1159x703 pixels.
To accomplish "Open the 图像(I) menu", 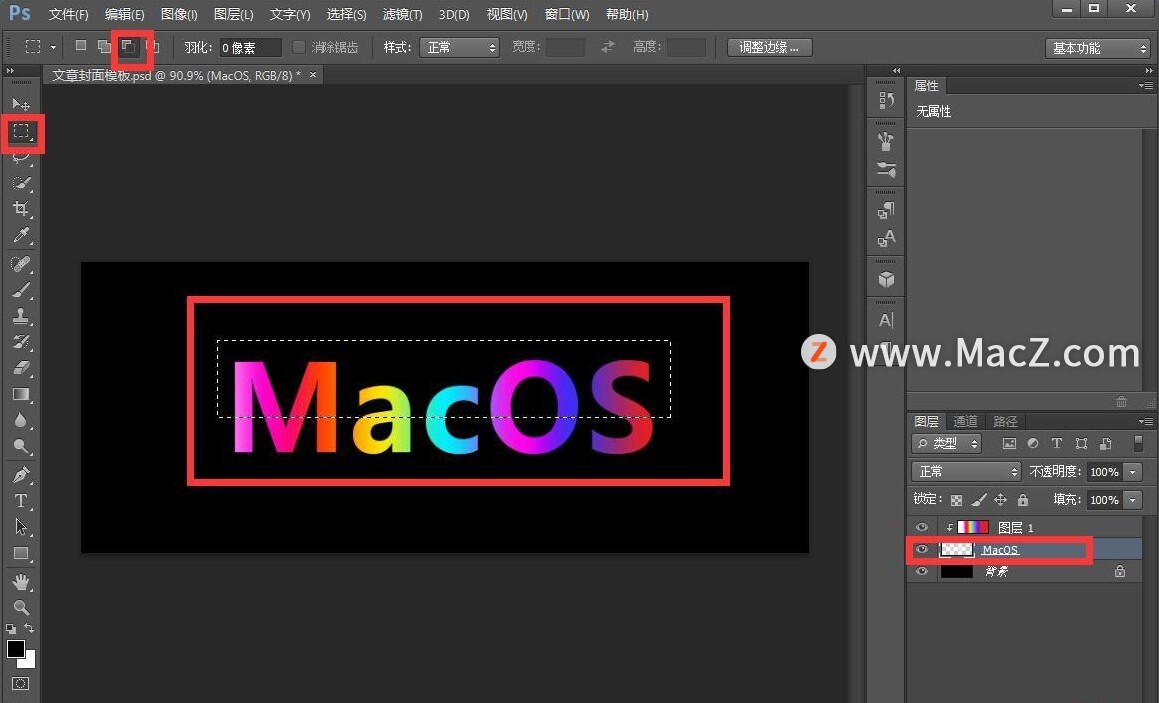I will [179, 14].
